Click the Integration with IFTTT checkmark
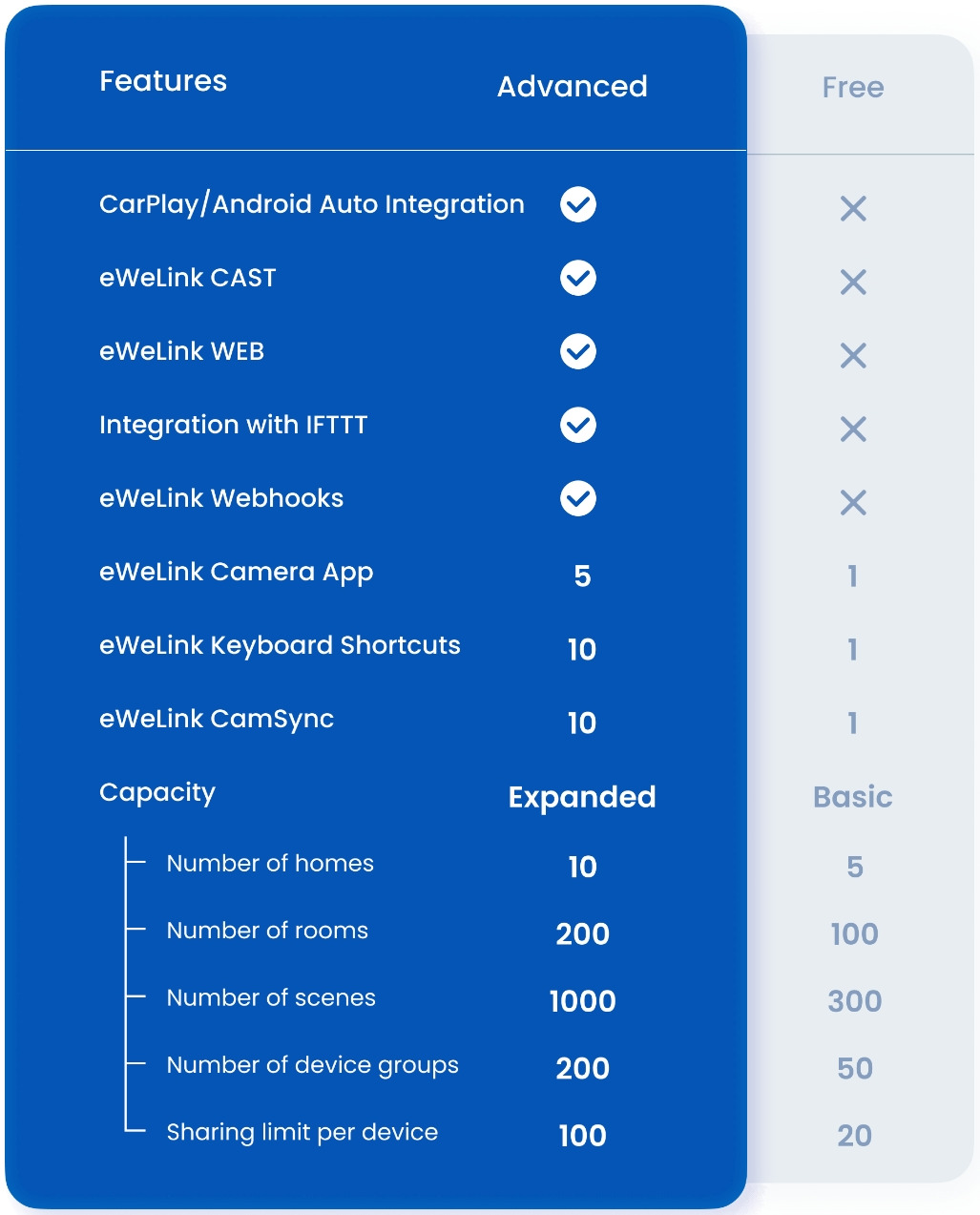The width and height of the screenshot is (980, 1215). click(578, 425)
